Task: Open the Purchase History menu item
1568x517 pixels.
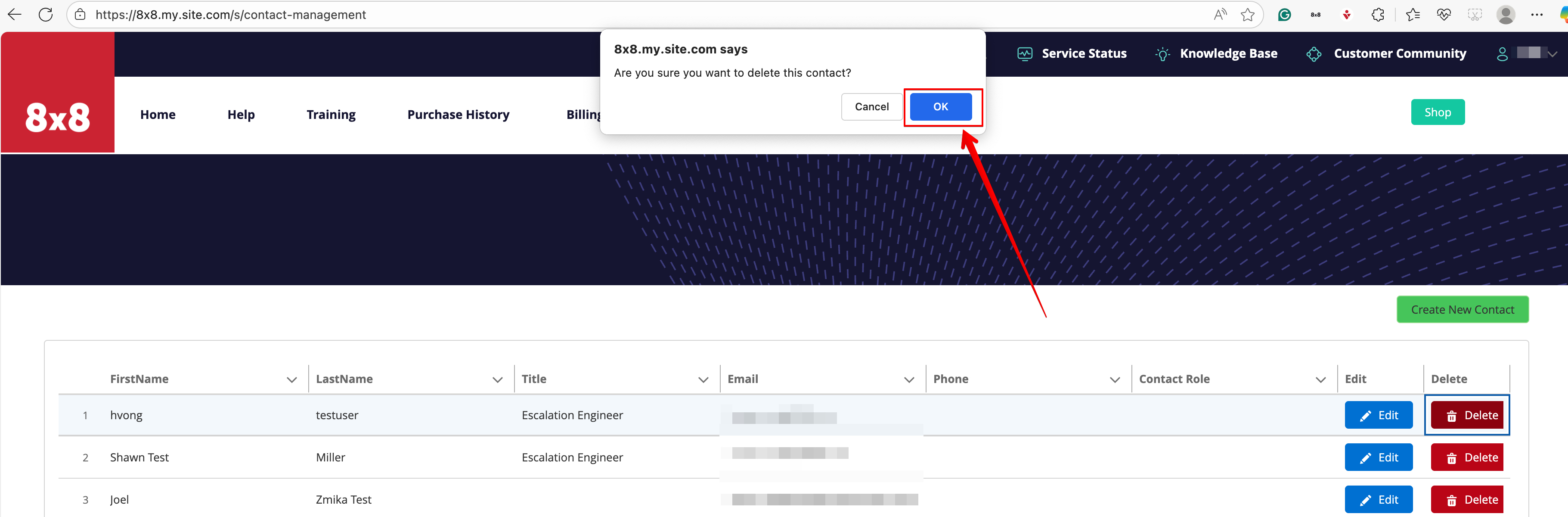Action: pos(458,115)
